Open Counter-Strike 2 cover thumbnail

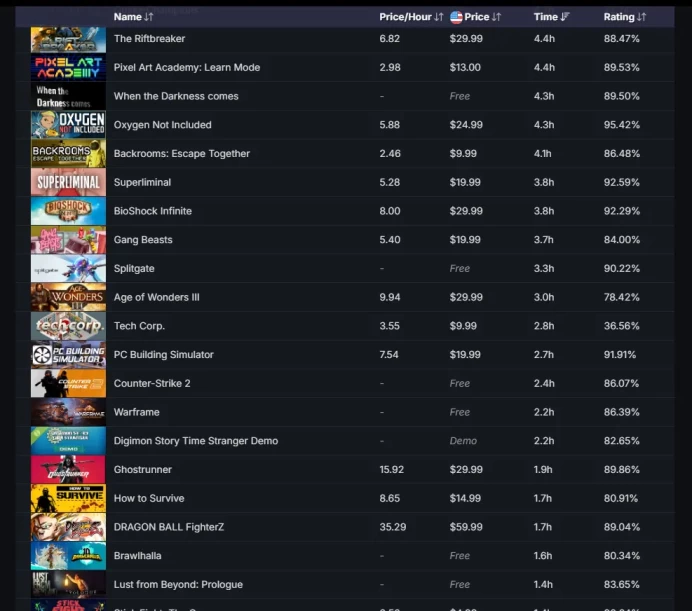coord(68,383)
